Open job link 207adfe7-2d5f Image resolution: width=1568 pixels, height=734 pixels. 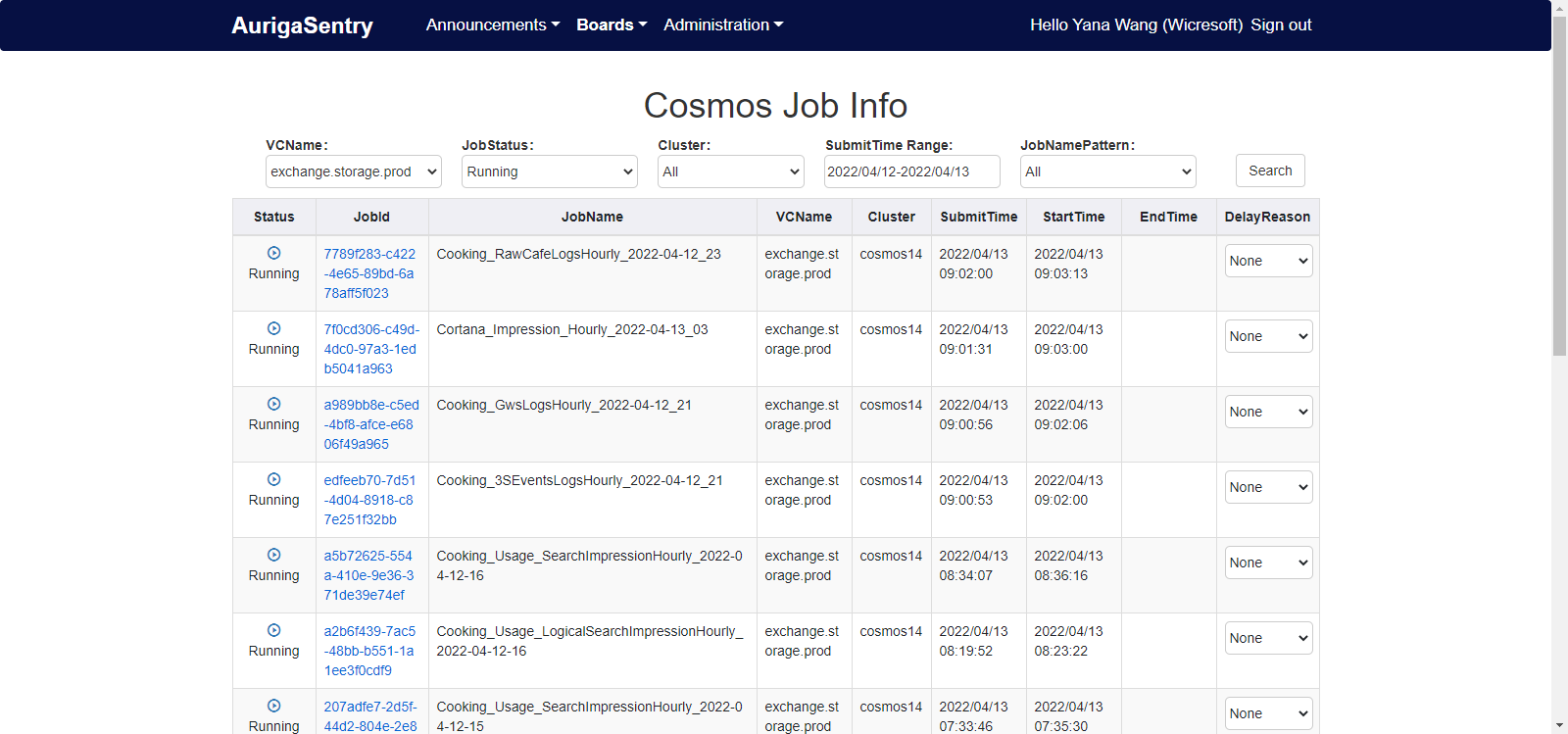click(x=371, y=716)
